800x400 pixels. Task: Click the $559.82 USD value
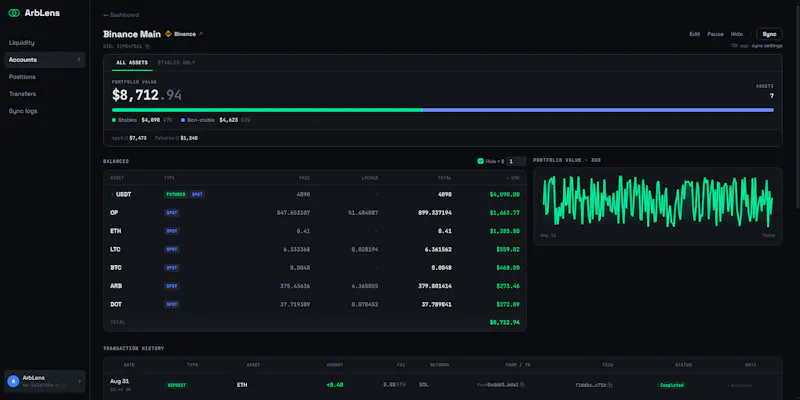508,249
